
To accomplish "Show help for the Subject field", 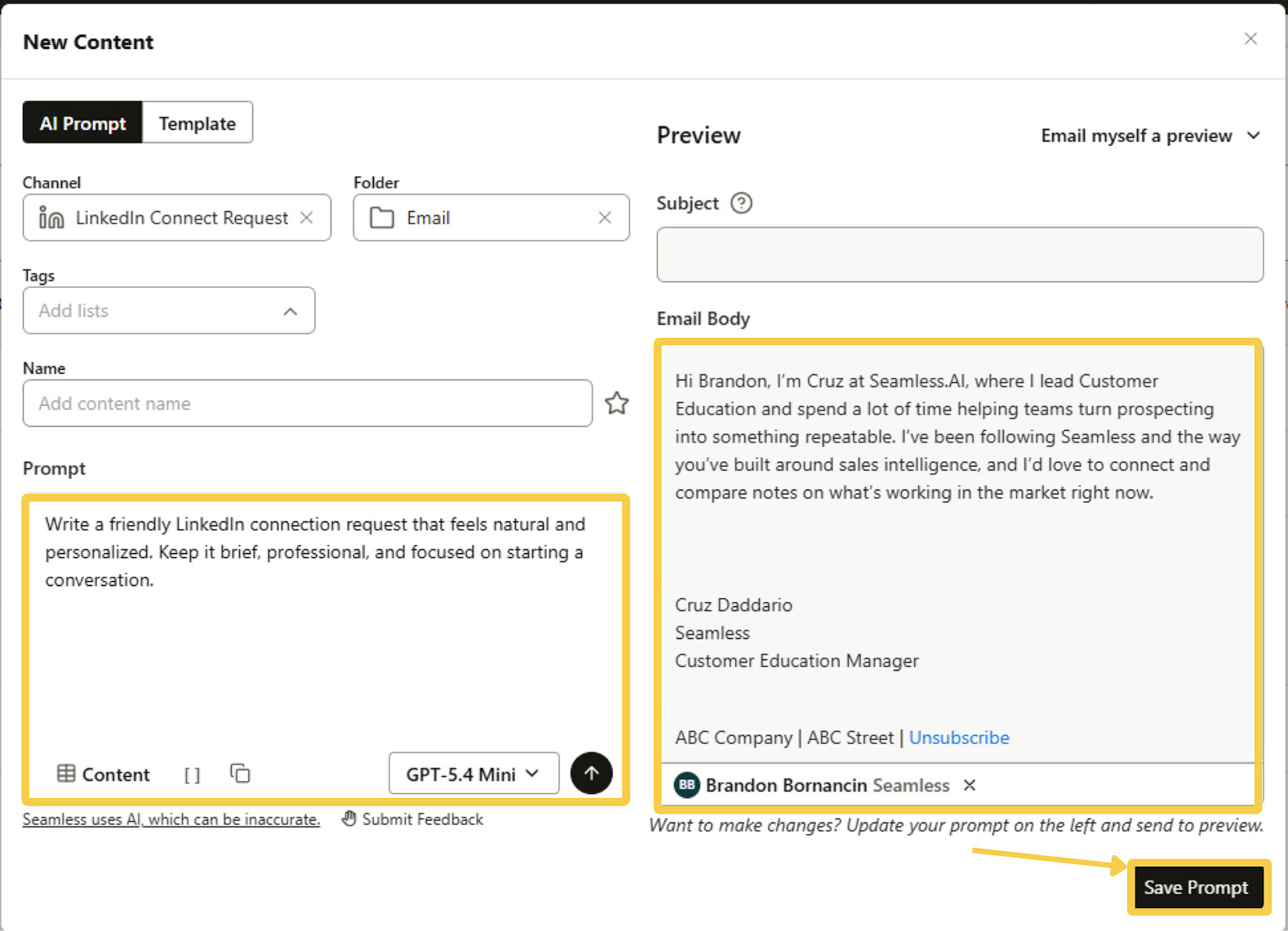I will coord(741,203).
